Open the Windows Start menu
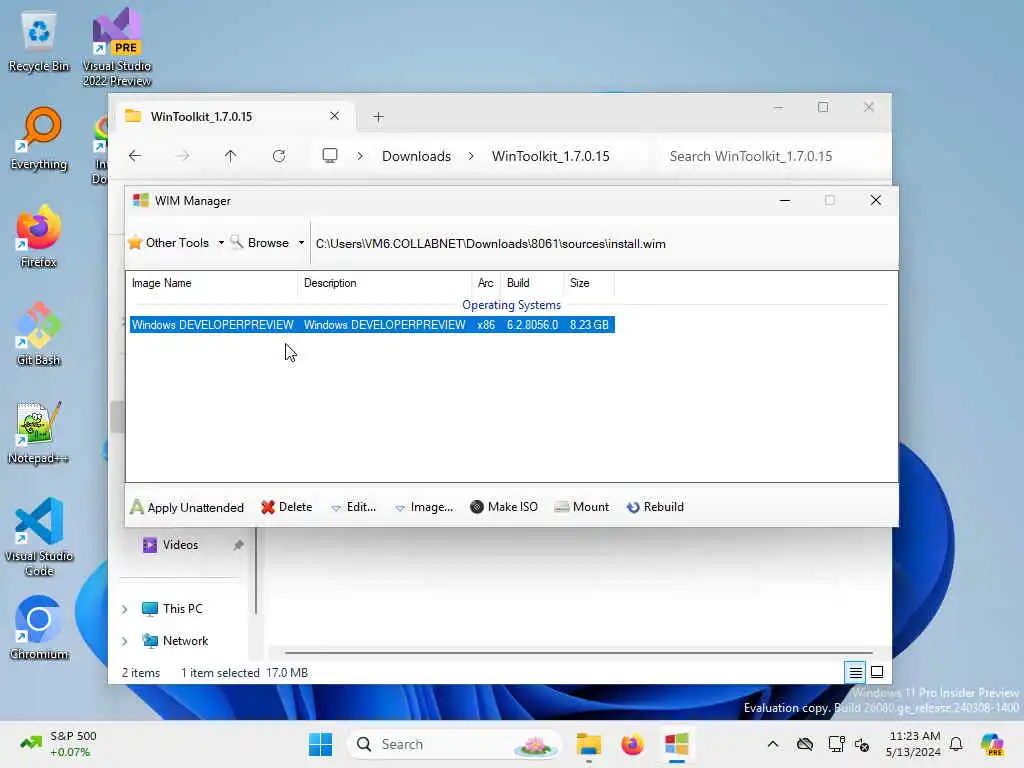 pos(320,744)
